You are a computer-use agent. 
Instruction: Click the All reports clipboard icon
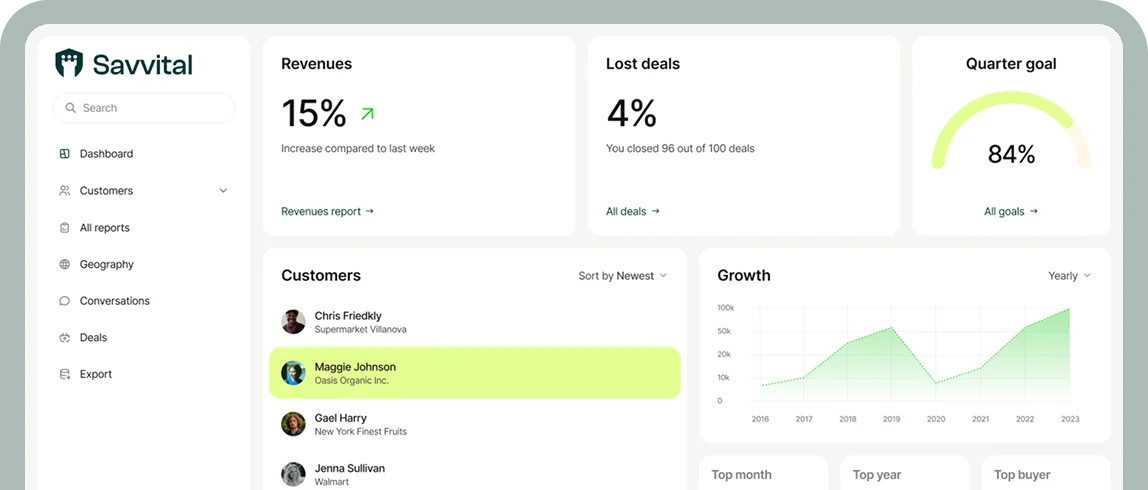65,228
